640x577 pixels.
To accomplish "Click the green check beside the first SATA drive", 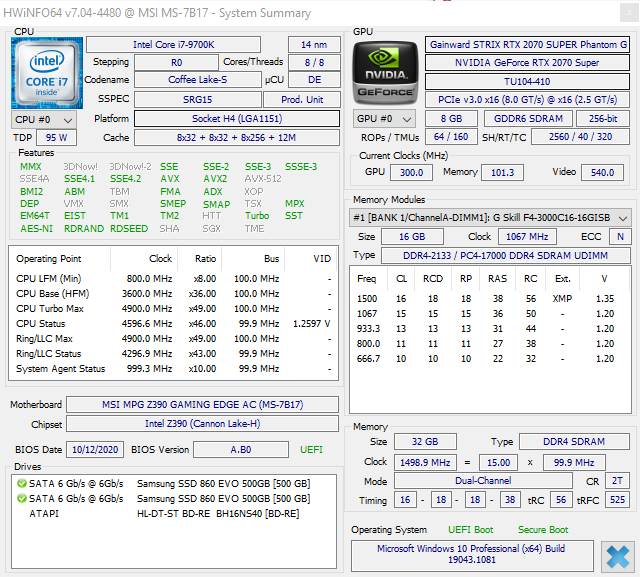I will [22, 484].
